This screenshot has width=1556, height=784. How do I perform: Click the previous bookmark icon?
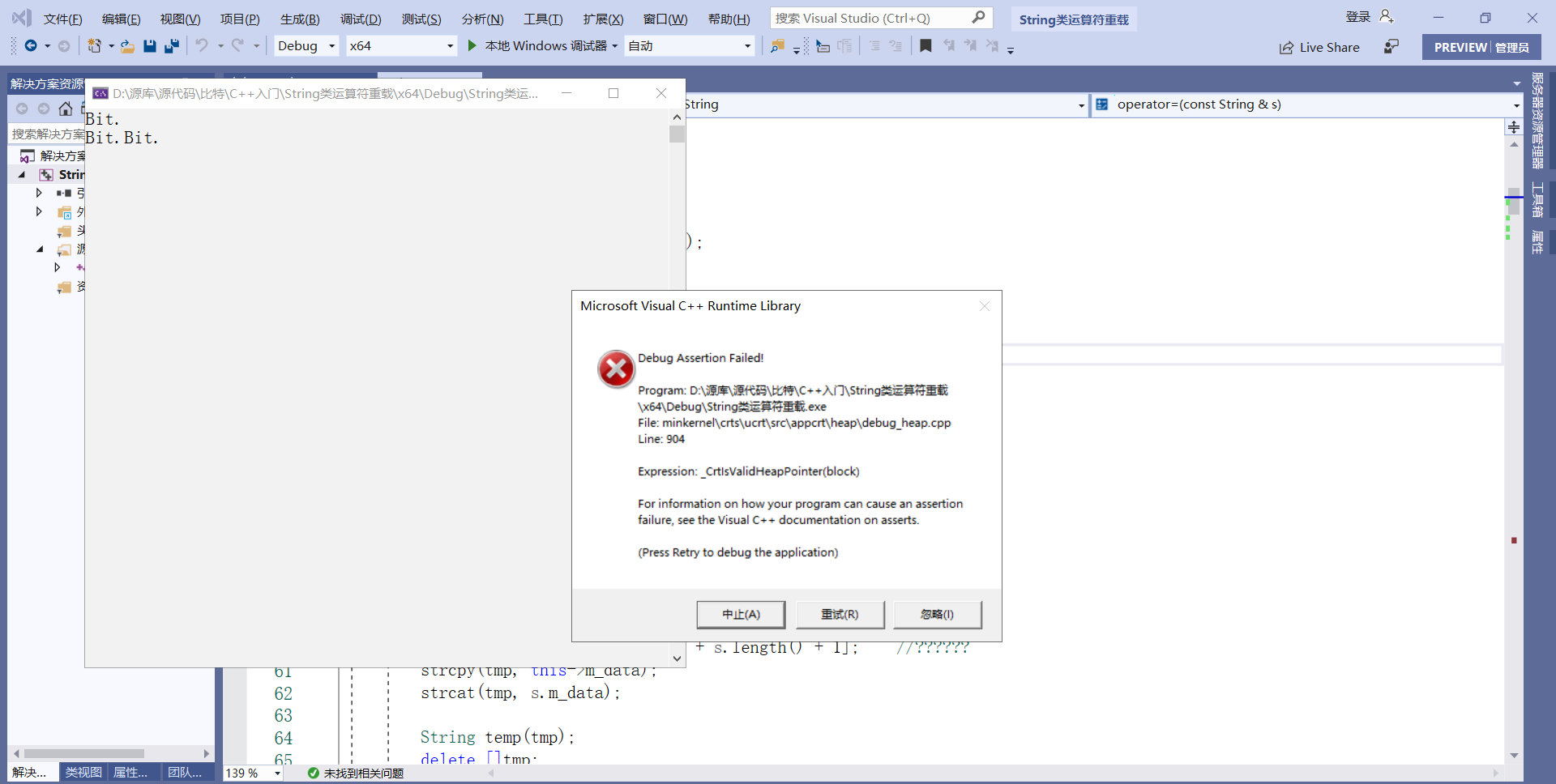(948, 46)
